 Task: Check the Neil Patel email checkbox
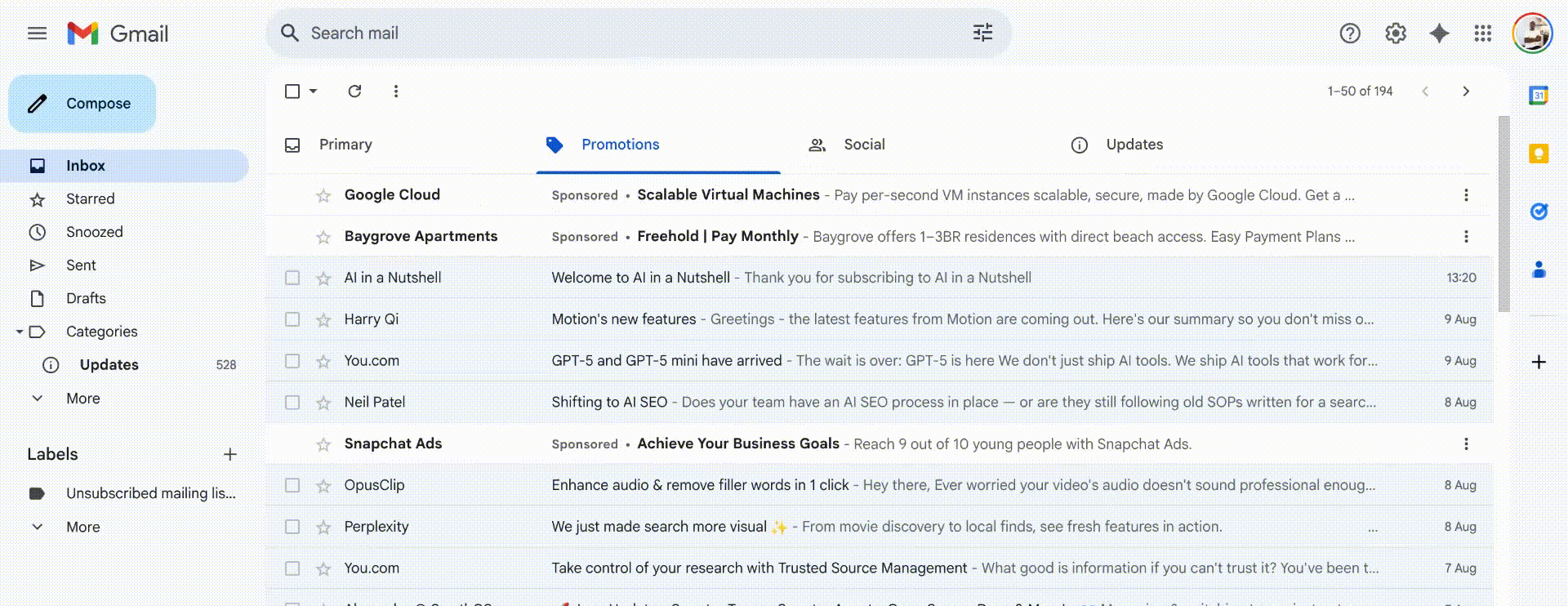pyautogui.click(x=292, y=403)
